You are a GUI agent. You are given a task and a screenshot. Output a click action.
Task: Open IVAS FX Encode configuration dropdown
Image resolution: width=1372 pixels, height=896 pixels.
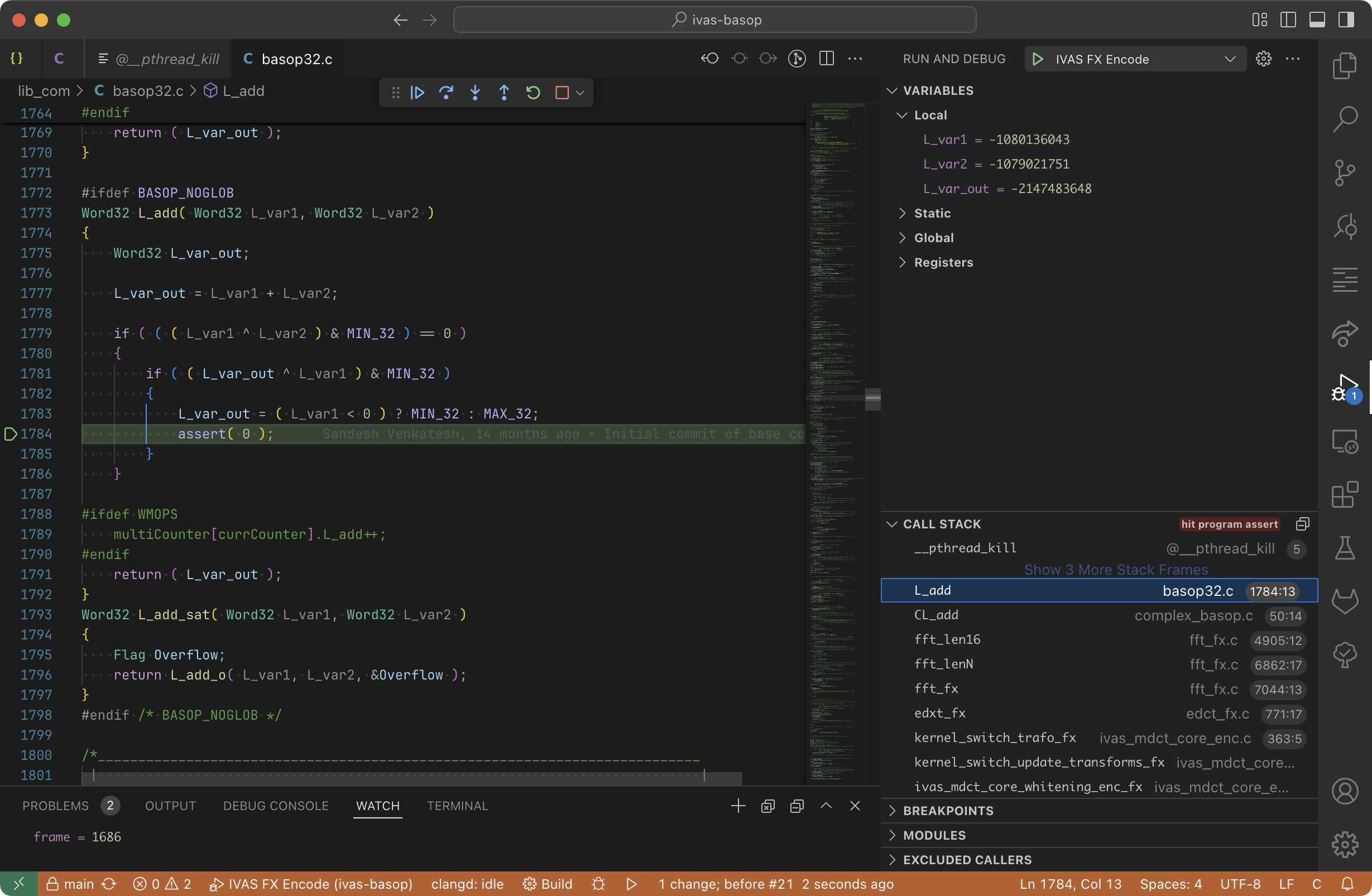[x=1230, y=59]
